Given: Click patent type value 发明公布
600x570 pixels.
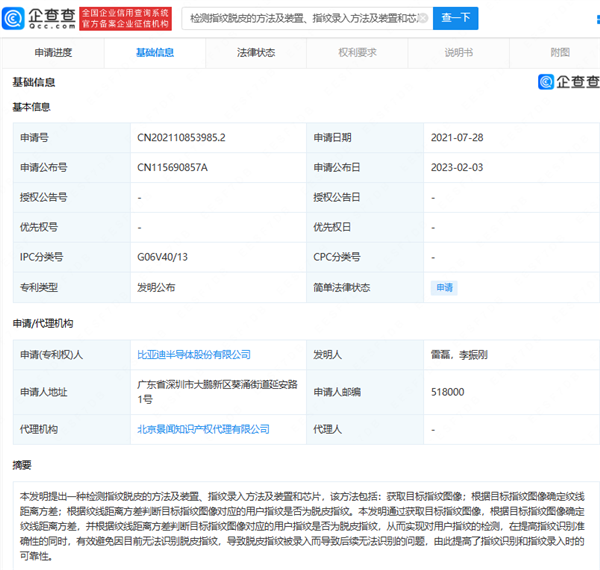Looking at the screenshot, I should 156,287.
